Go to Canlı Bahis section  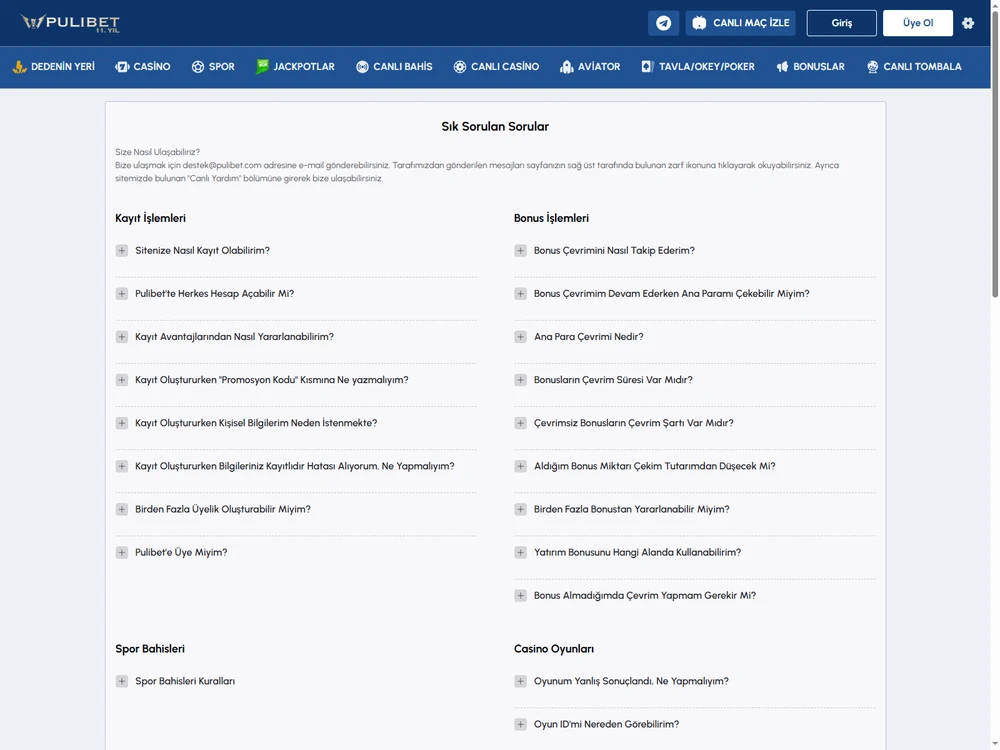[x=394, y=67]
